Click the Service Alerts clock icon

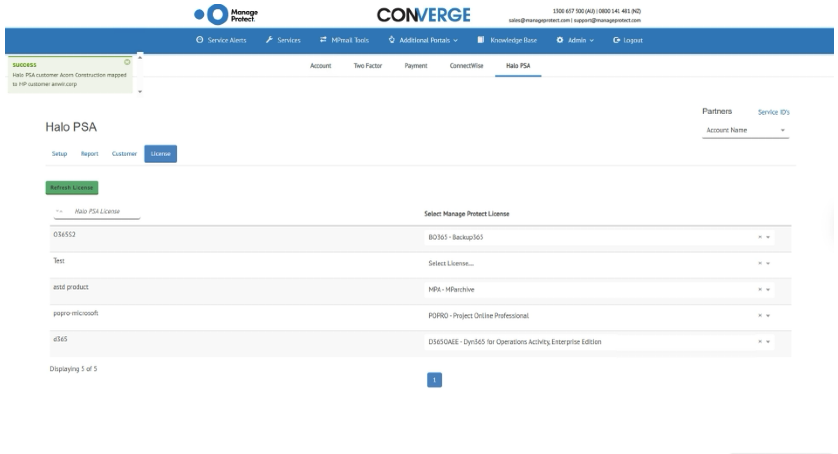[x=199, y=40]
